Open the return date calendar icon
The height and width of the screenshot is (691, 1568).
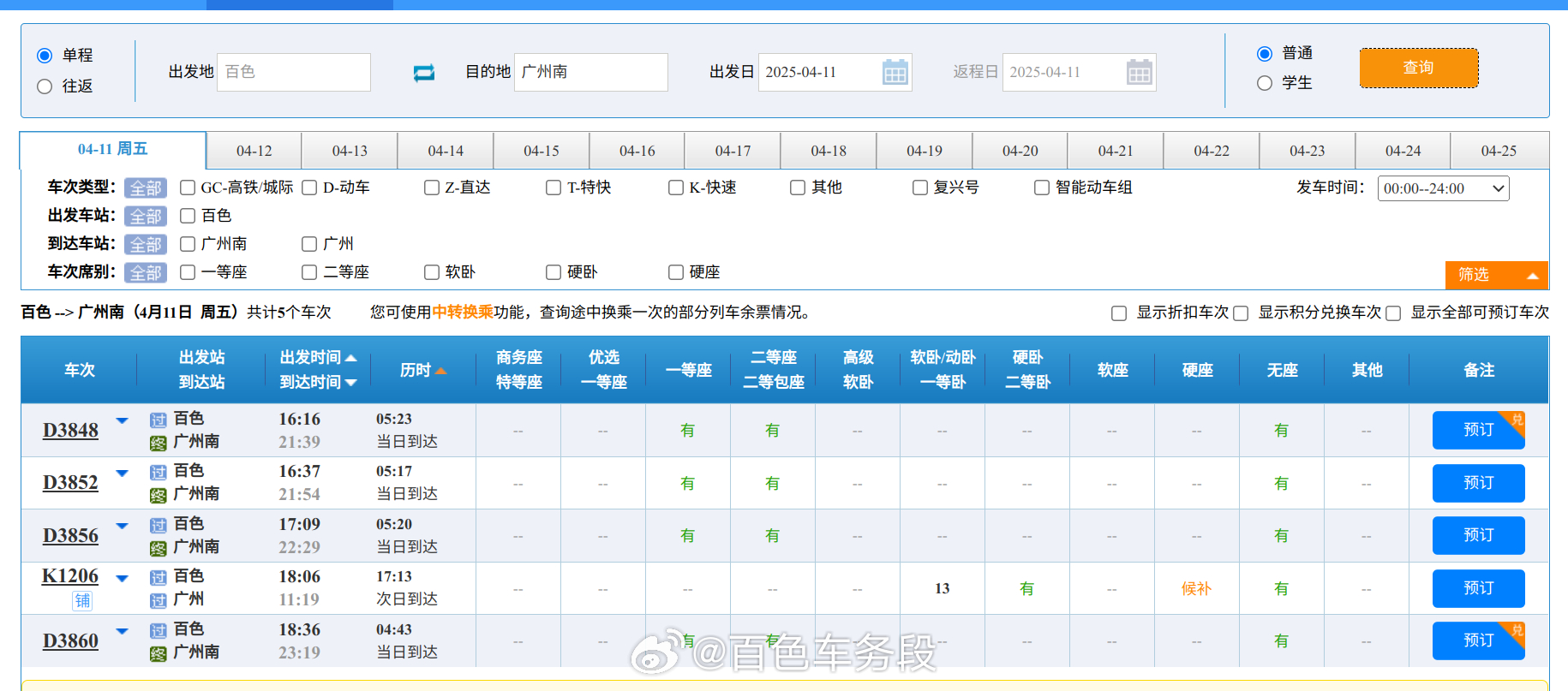1139,73
